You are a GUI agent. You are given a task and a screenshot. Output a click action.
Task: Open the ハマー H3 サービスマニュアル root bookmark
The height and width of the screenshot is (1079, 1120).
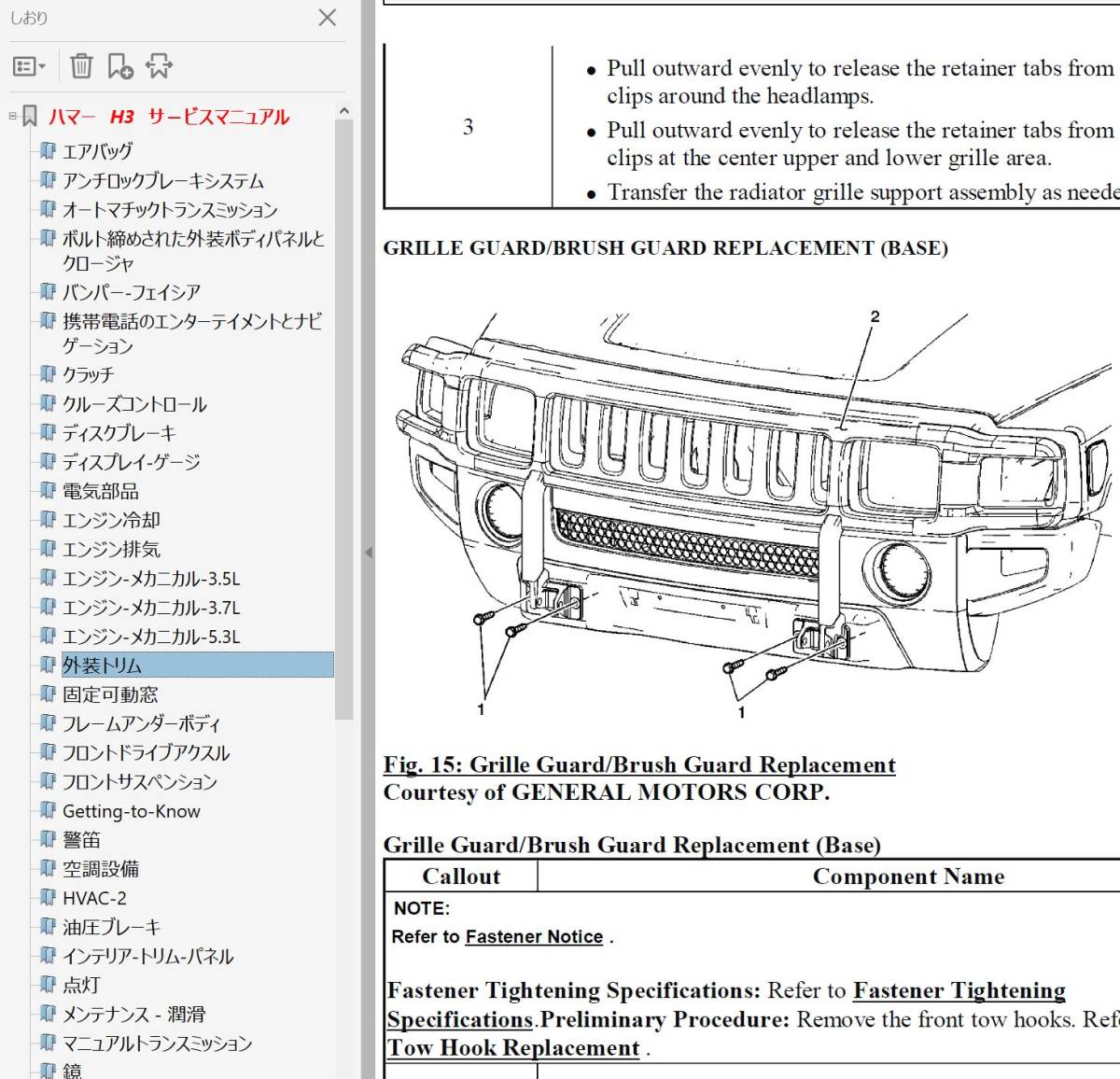pyautogui.click(x=169, y=117)
